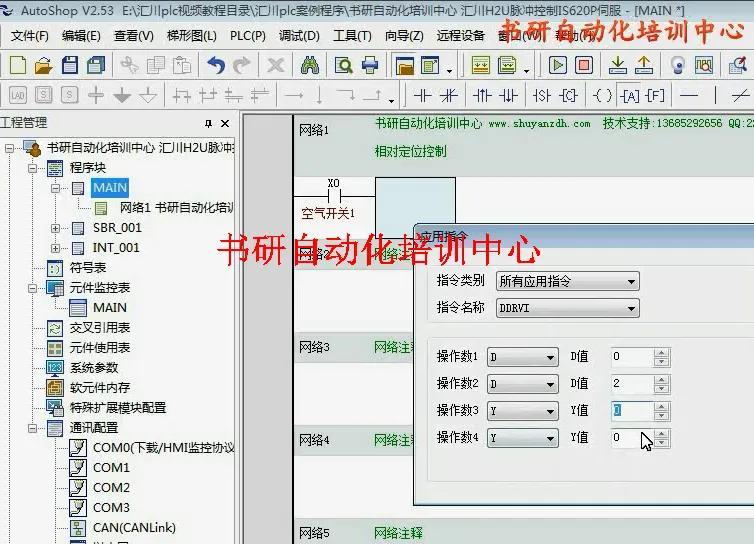Close the 工程管理 panel
Screen dimensions: 754x544
pos(225,124)
